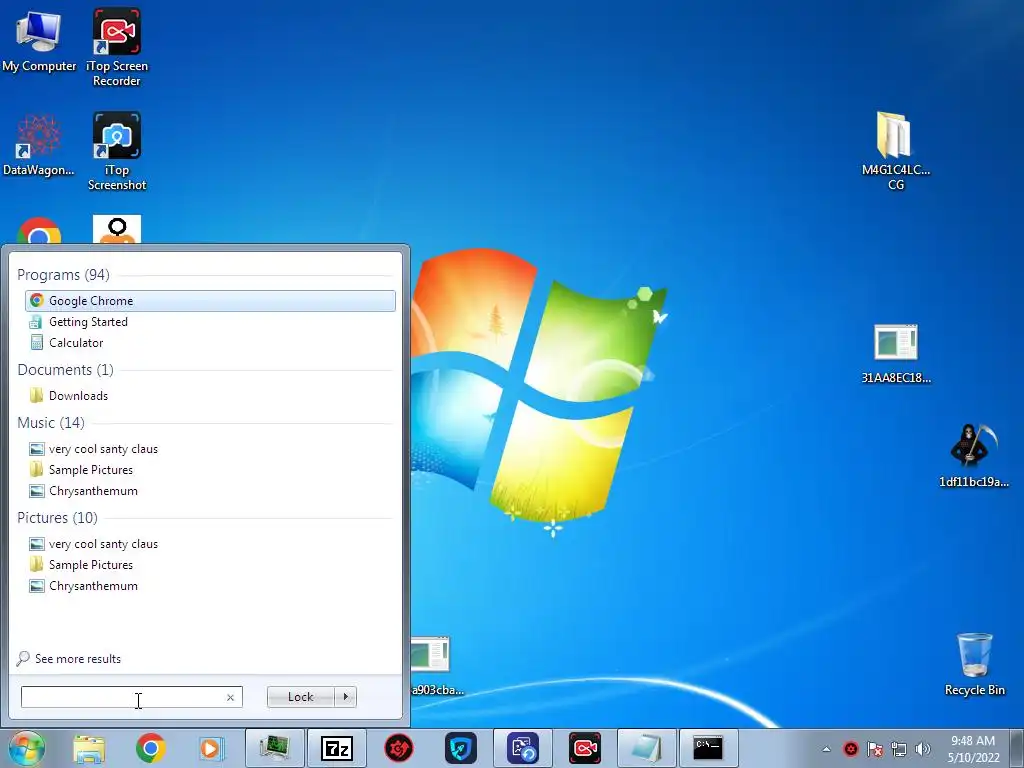This screenshot has height=768, width=1024.
Task: Open the network tray icon
Action: click(899, 749)
